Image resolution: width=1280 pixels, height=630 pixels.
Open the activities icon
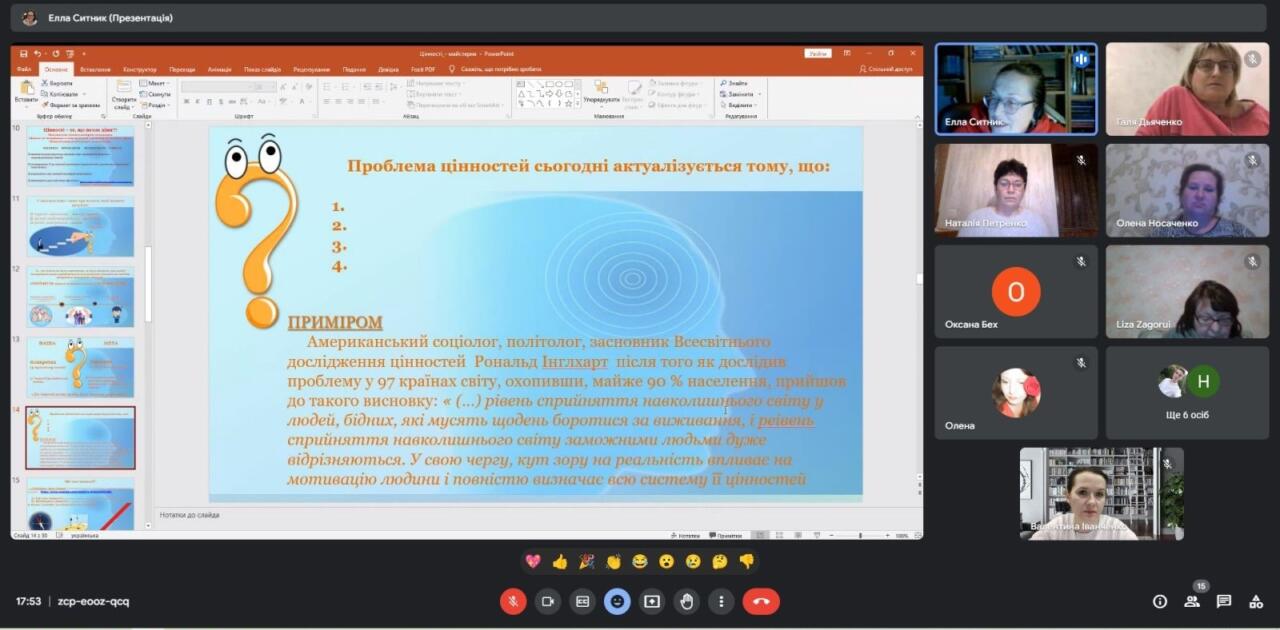(1256, 601)
